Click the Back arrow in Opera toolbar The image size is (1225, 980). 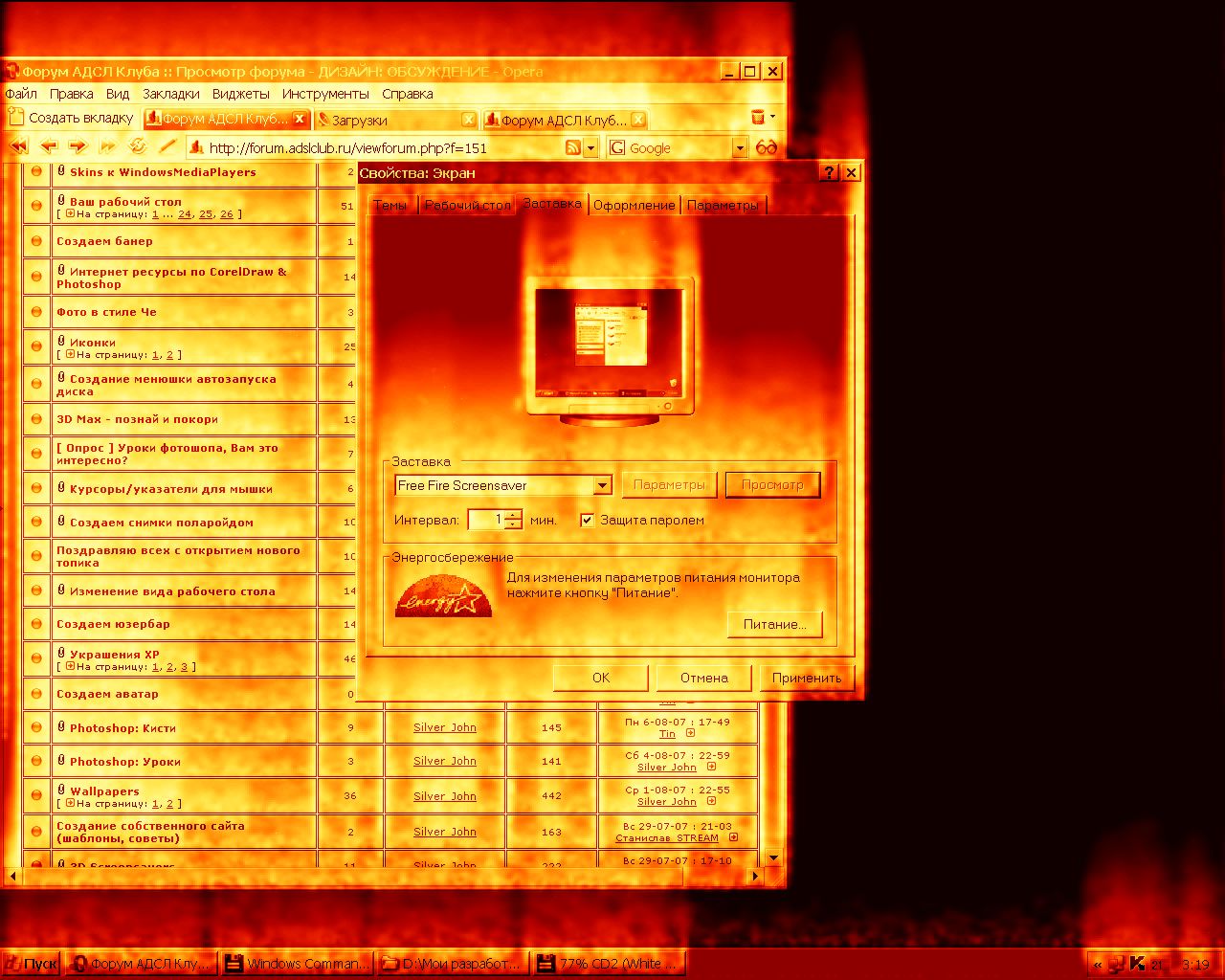click(x=48, y=146)
